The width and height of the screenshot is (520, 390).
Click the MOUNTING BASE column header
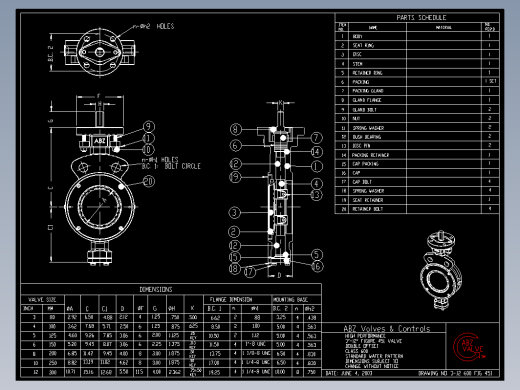290,299
